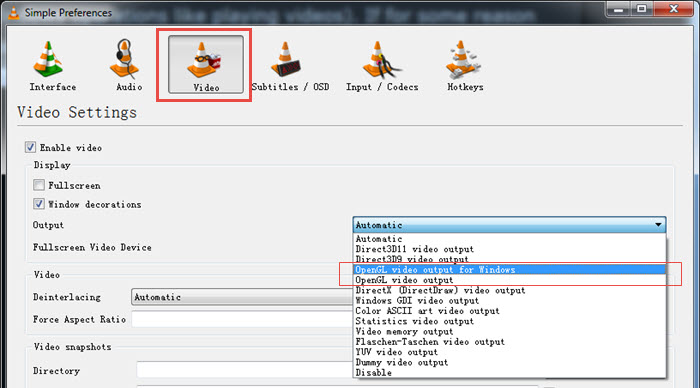The width and height of the screenshot is (700, 388).
Task: Toggle the Window decorations checkbox
Action: tap(39, 204)
